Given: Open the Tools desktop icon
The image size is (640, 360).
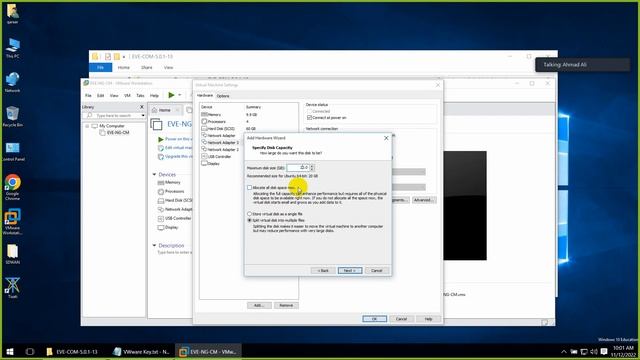Looking at the screenshot, I should (12, 288).
